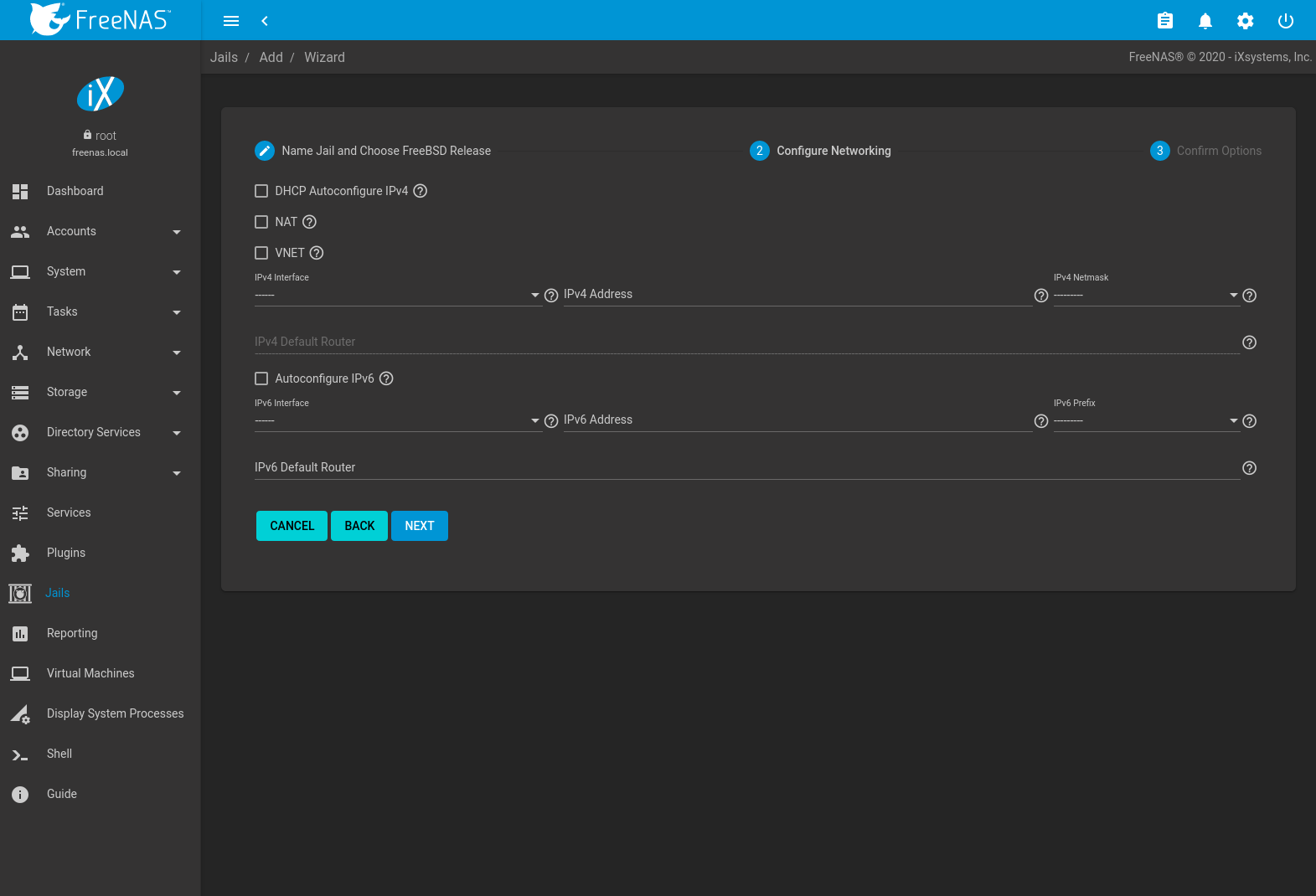
Task: Click the settings gear icon
Action: click(1246, 21)
